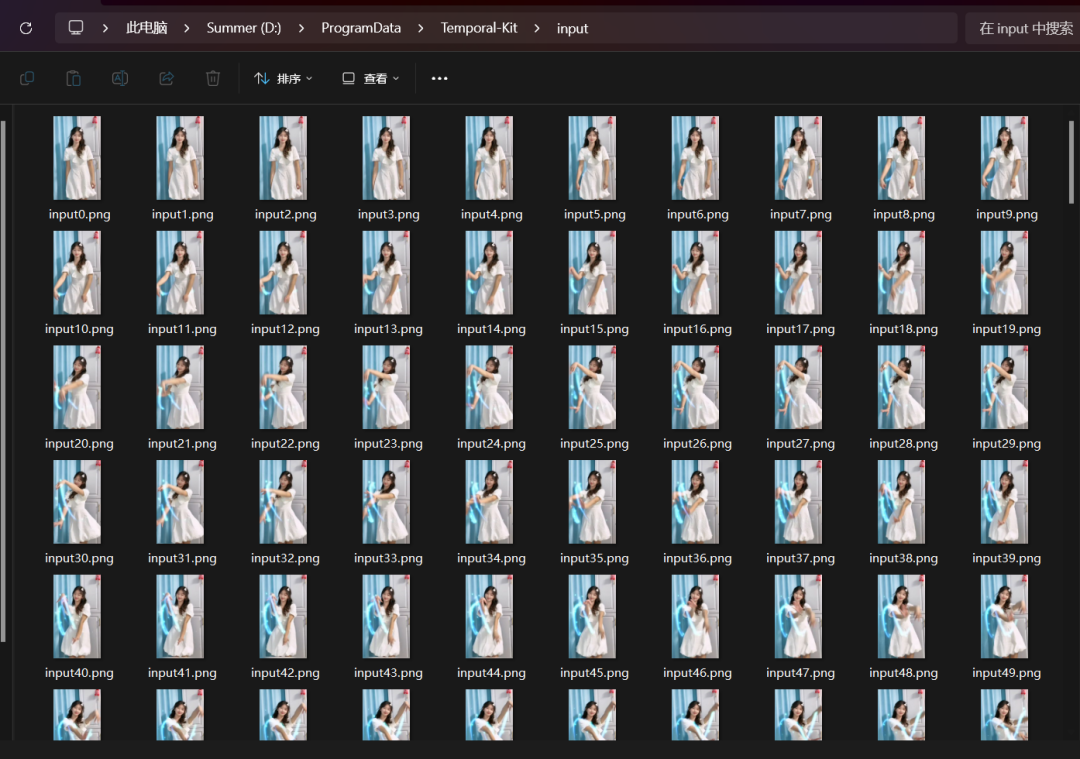Select input44.png thumbnail
The height and width of the screenshot is (759, 1080).
(489, 616)
